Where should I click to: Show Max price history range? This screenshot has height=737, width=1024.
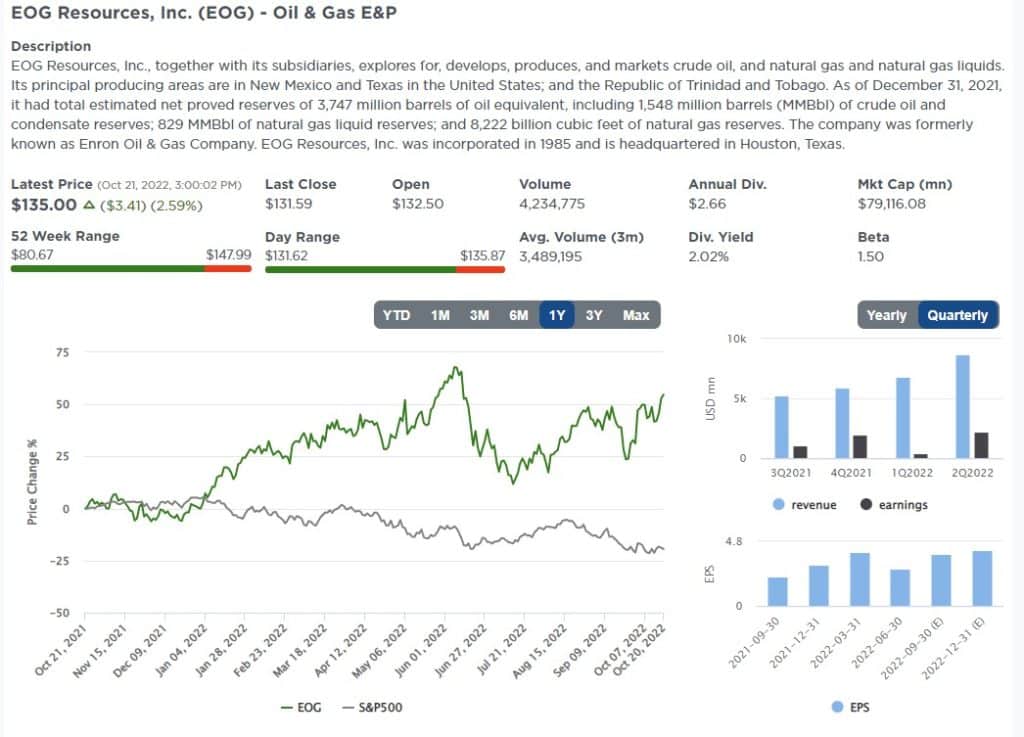pyautogui.click(x=636, y=315)
